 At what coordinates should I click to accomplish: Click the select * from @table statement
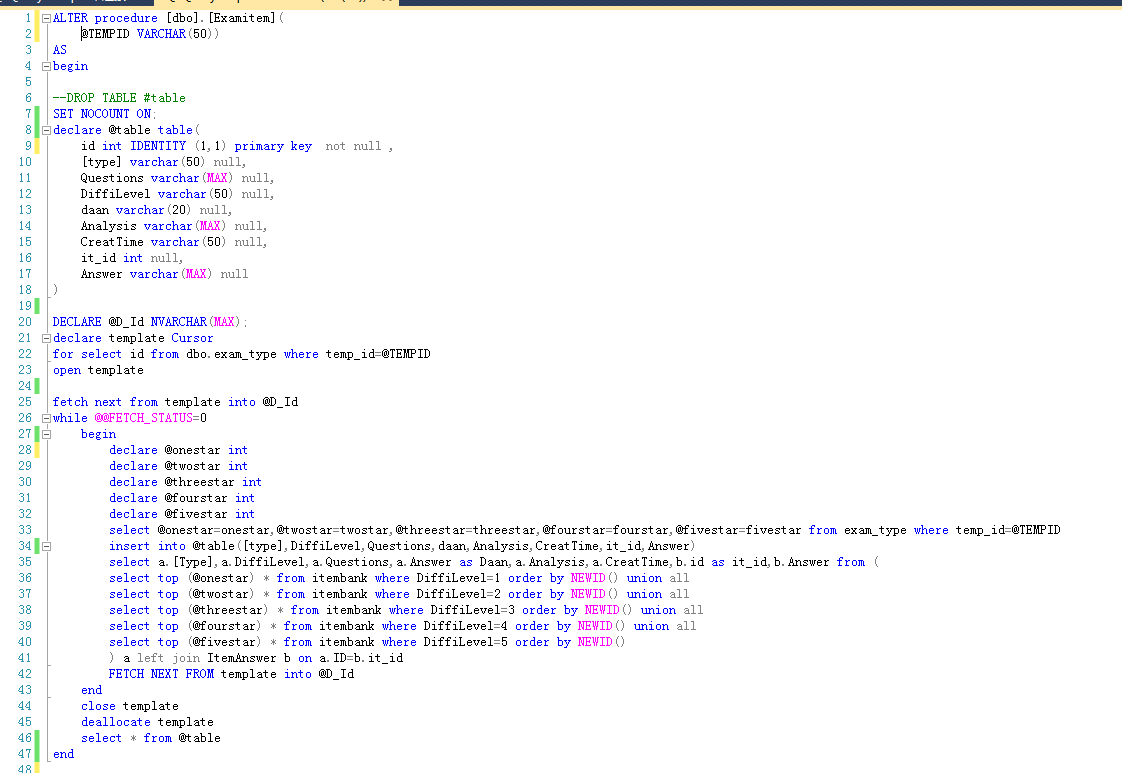point(151,738)
